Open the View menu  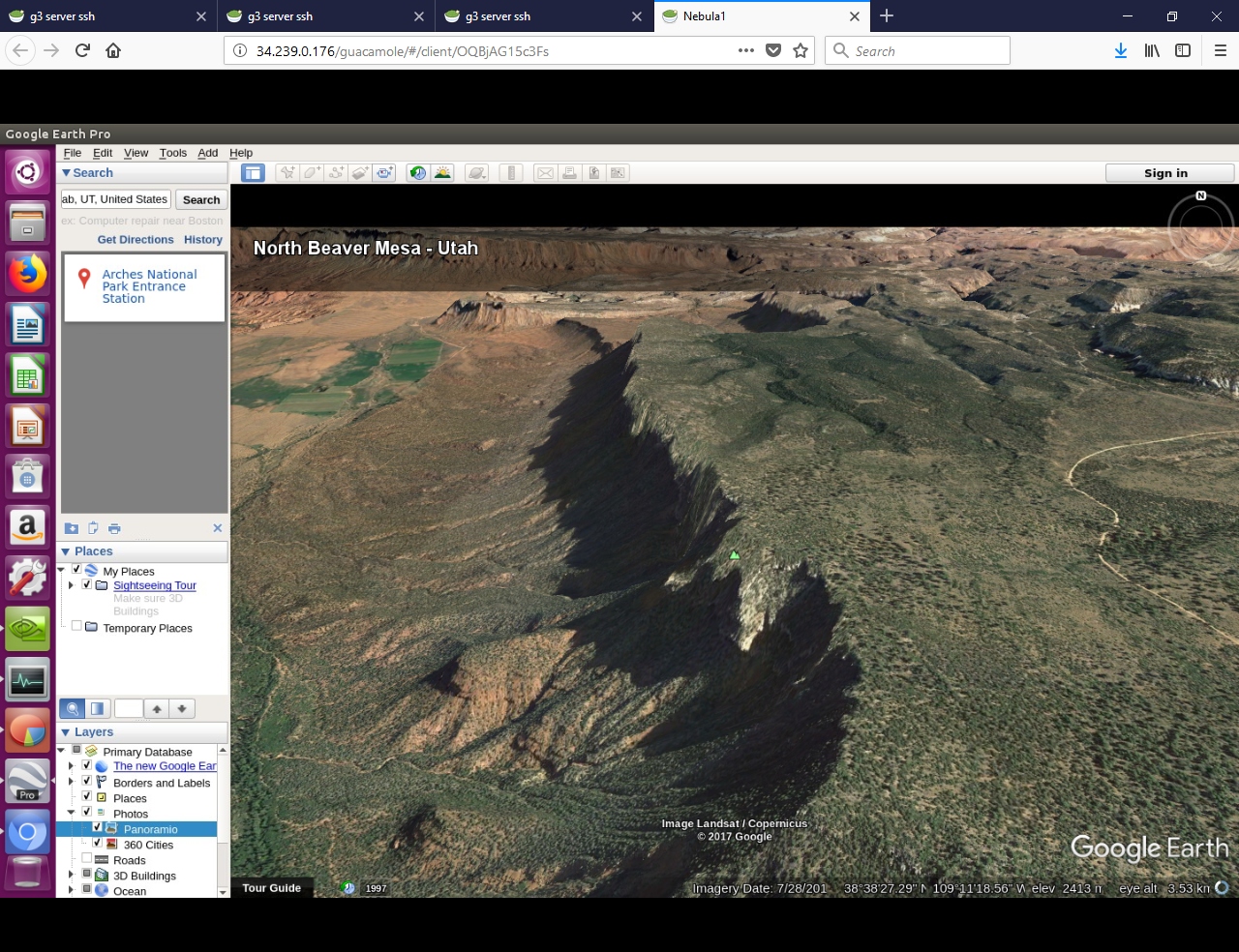(136, 153)
